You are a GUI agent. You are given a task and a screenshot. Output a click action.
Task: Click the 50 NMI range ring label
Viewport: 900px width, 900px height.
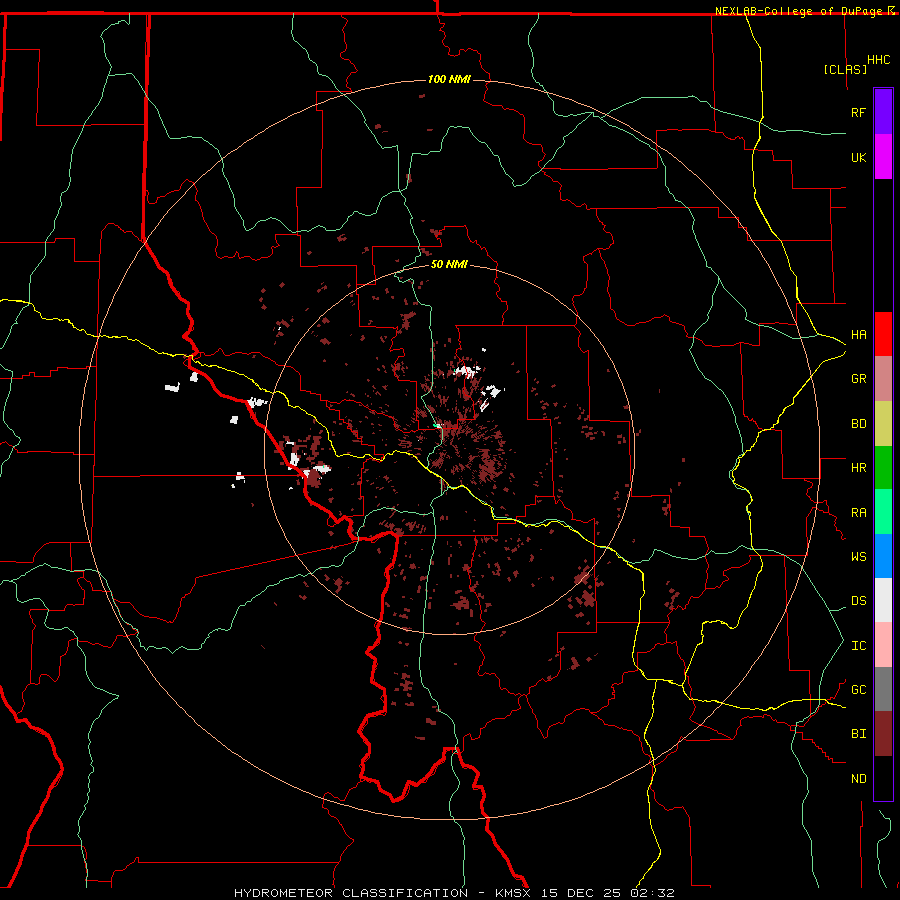(449, 264)
